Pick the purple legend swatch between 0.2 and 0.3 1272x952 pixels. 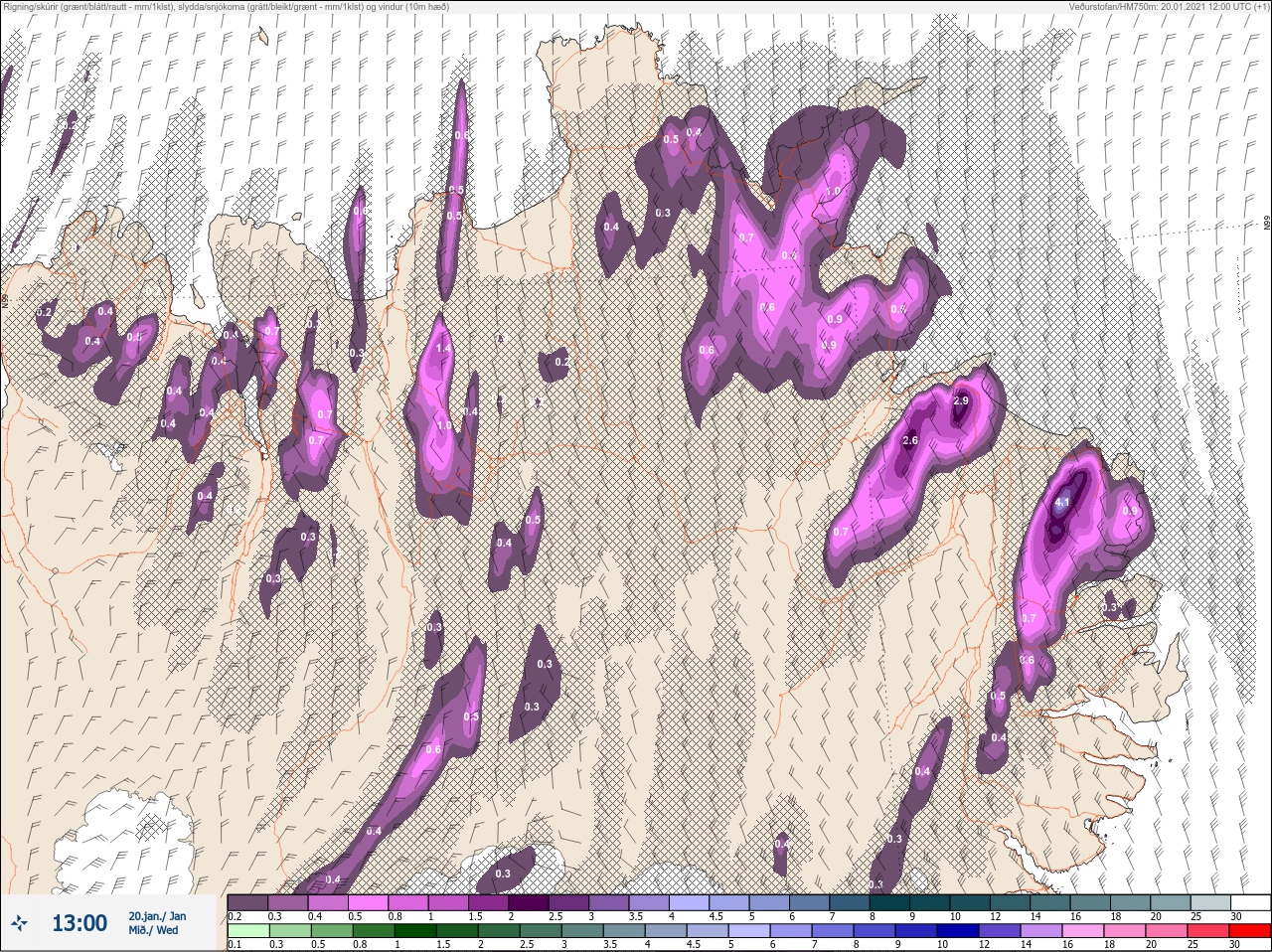(248, 902)
